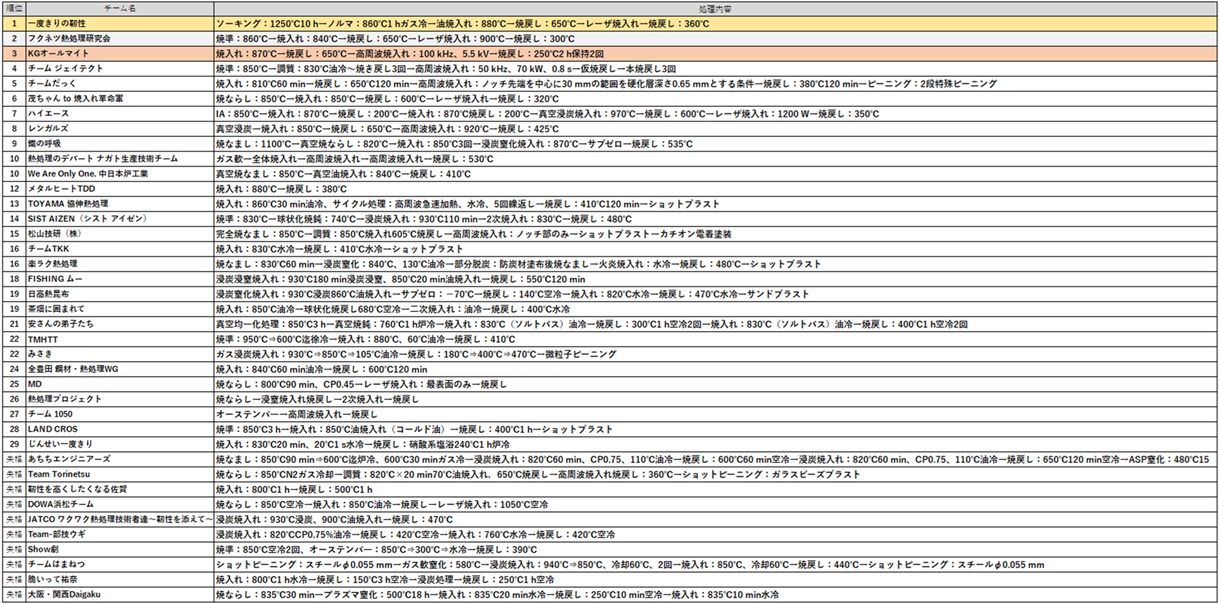Click the チーム ジェイテクト cell
This screenshot has height=604, width=1219.
(119, 68)
